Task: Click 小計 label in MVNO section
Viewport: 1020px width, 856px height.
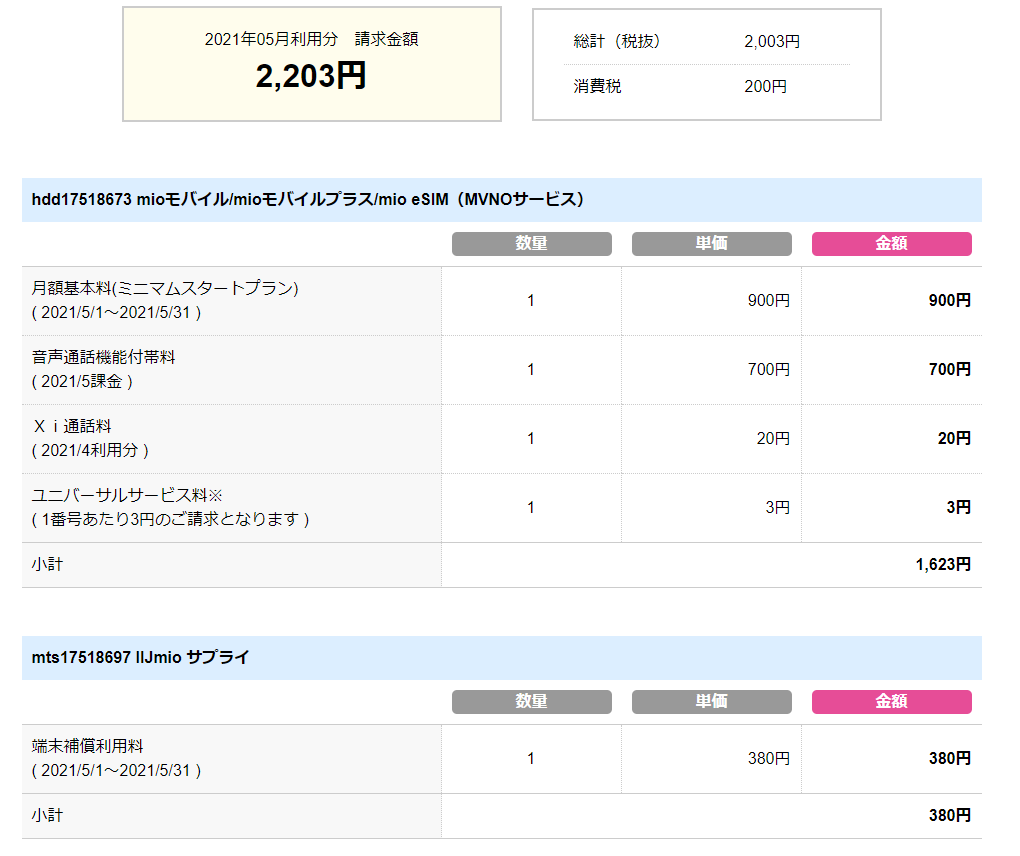Action: click(x=47, y=564)
